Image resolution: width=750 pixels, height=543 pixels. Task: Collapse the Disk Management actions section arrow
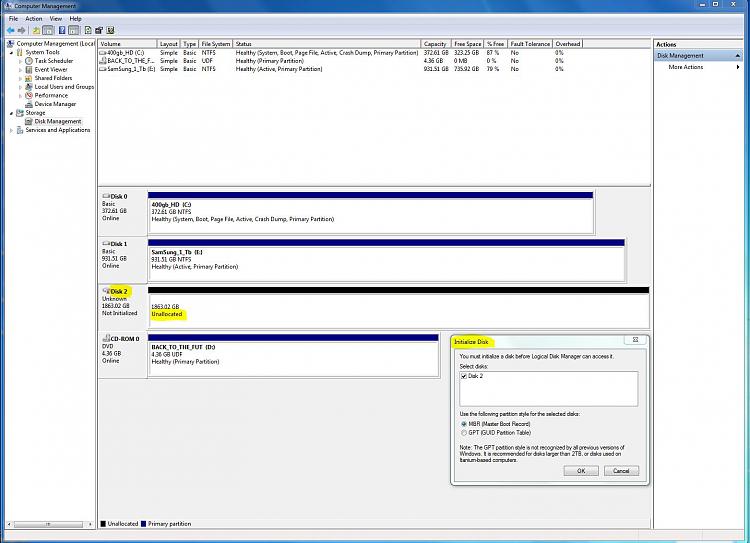click(737, 56)
